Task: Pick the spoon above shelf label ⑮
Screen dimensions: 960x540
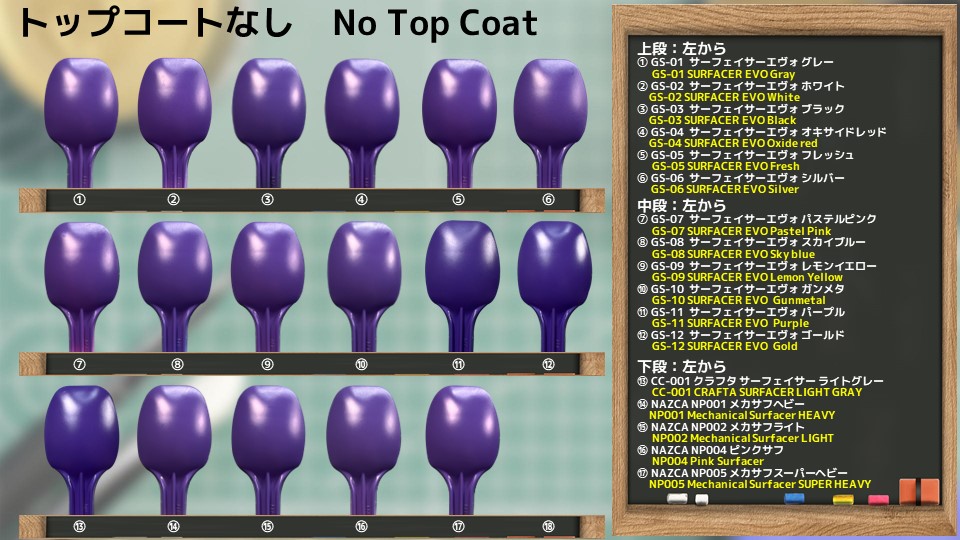Action: 268,450
